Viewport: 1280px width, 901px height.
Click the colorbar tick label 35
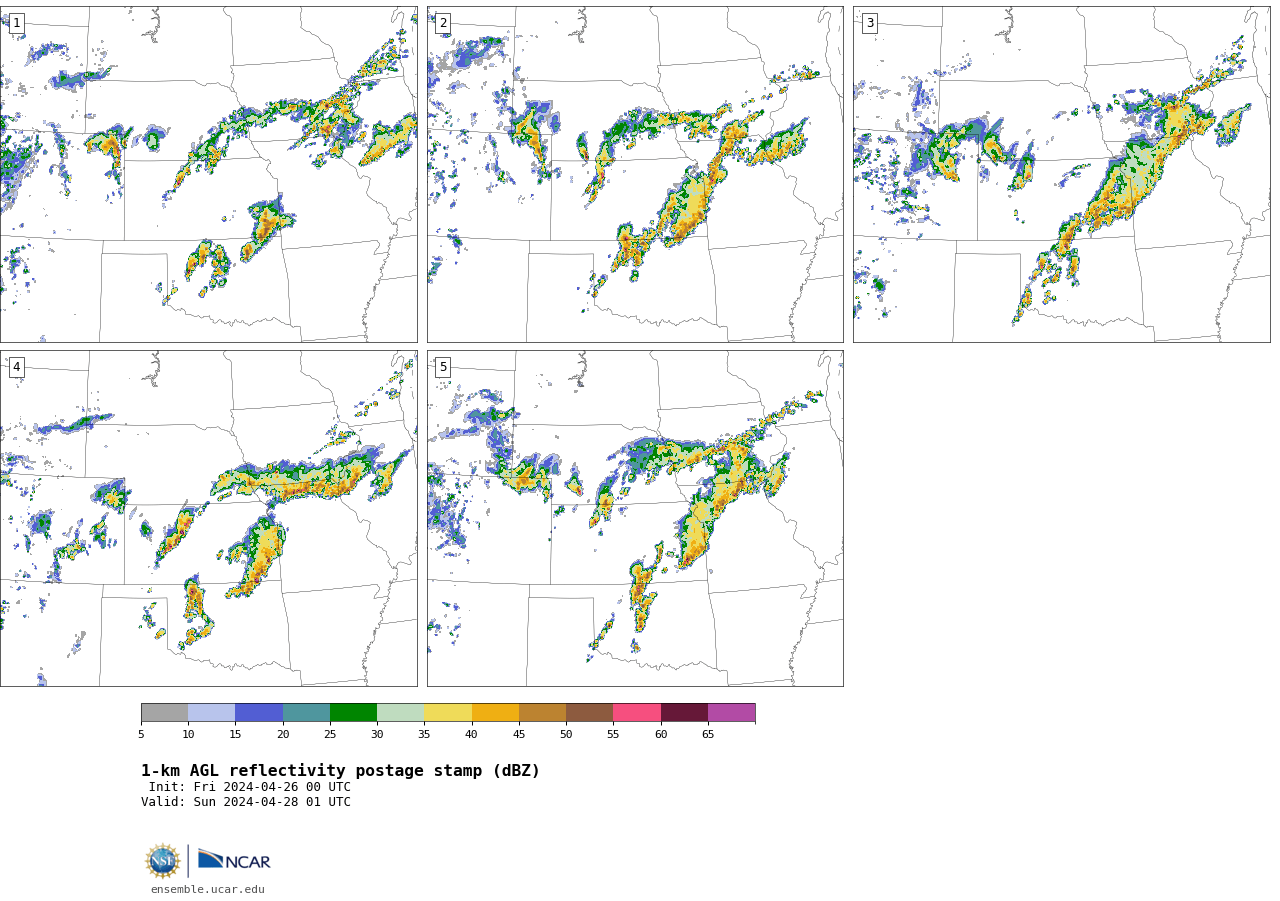424,735
